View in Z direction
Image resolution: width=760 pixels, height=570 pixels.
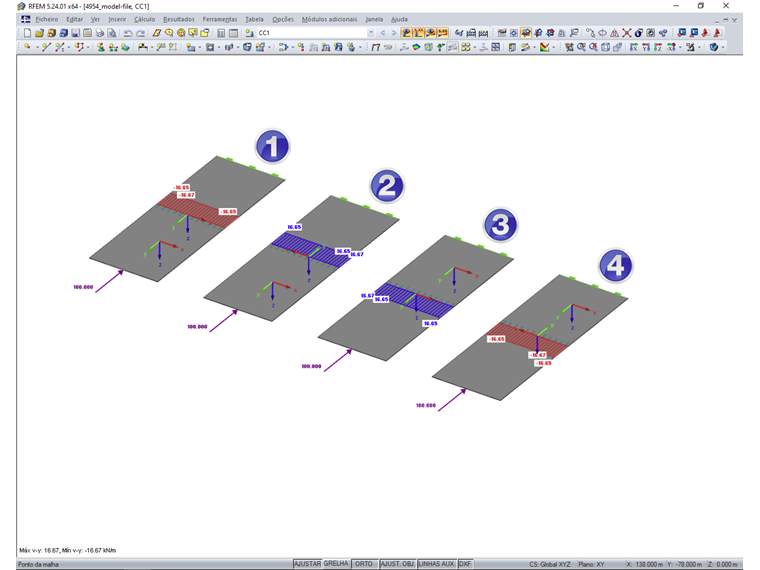tap(658, 47)
